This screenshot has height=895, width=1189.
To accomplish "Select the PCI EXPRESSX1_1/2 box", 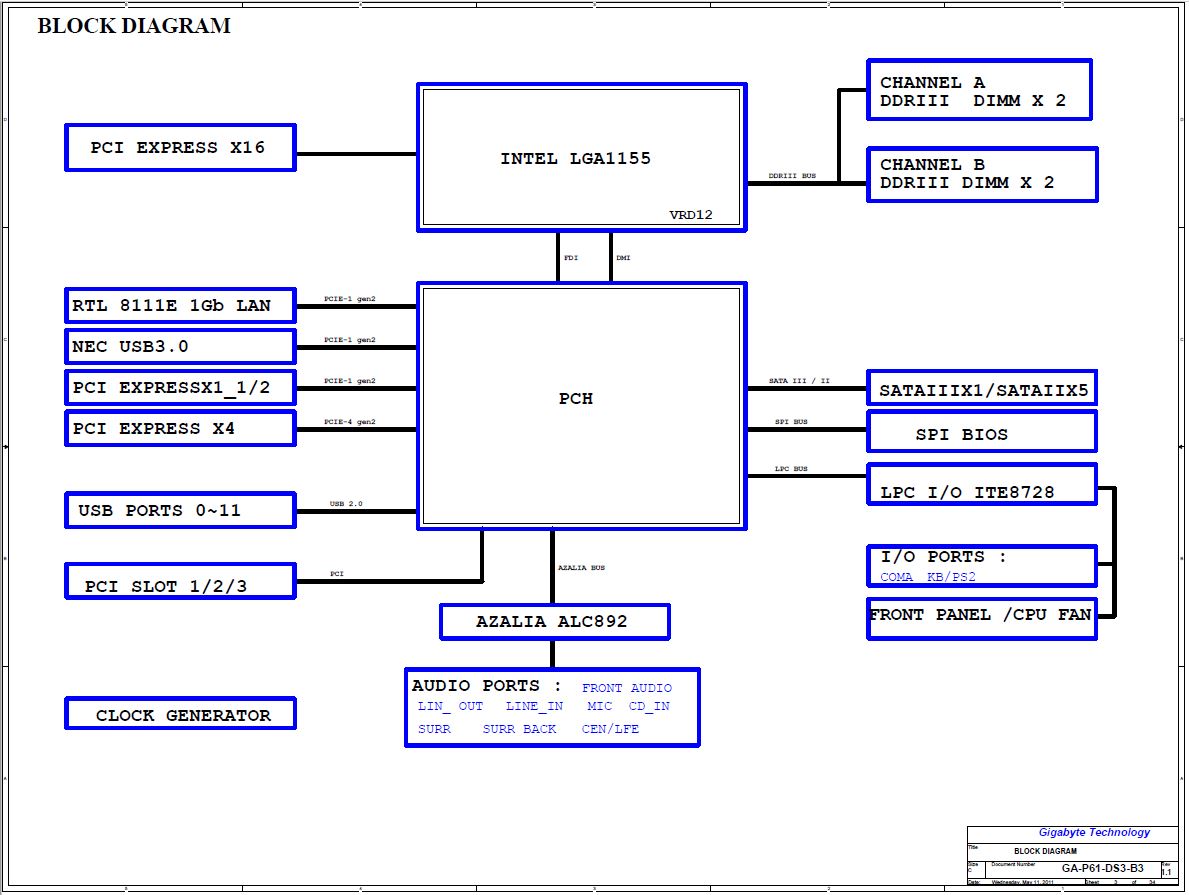I will click(180, 387).
